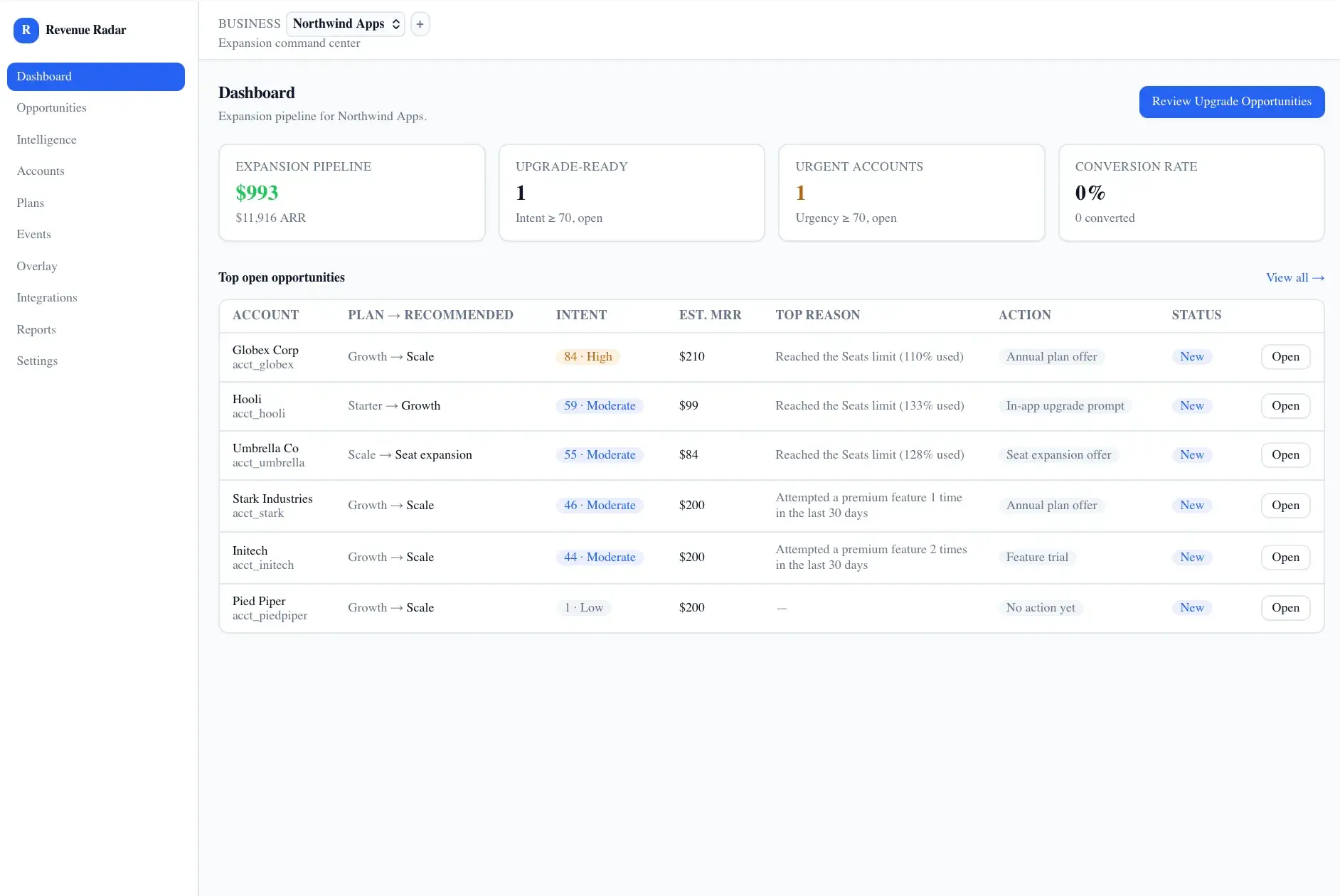Click In-app upgrade prompt action tag

pos(1065,406)
